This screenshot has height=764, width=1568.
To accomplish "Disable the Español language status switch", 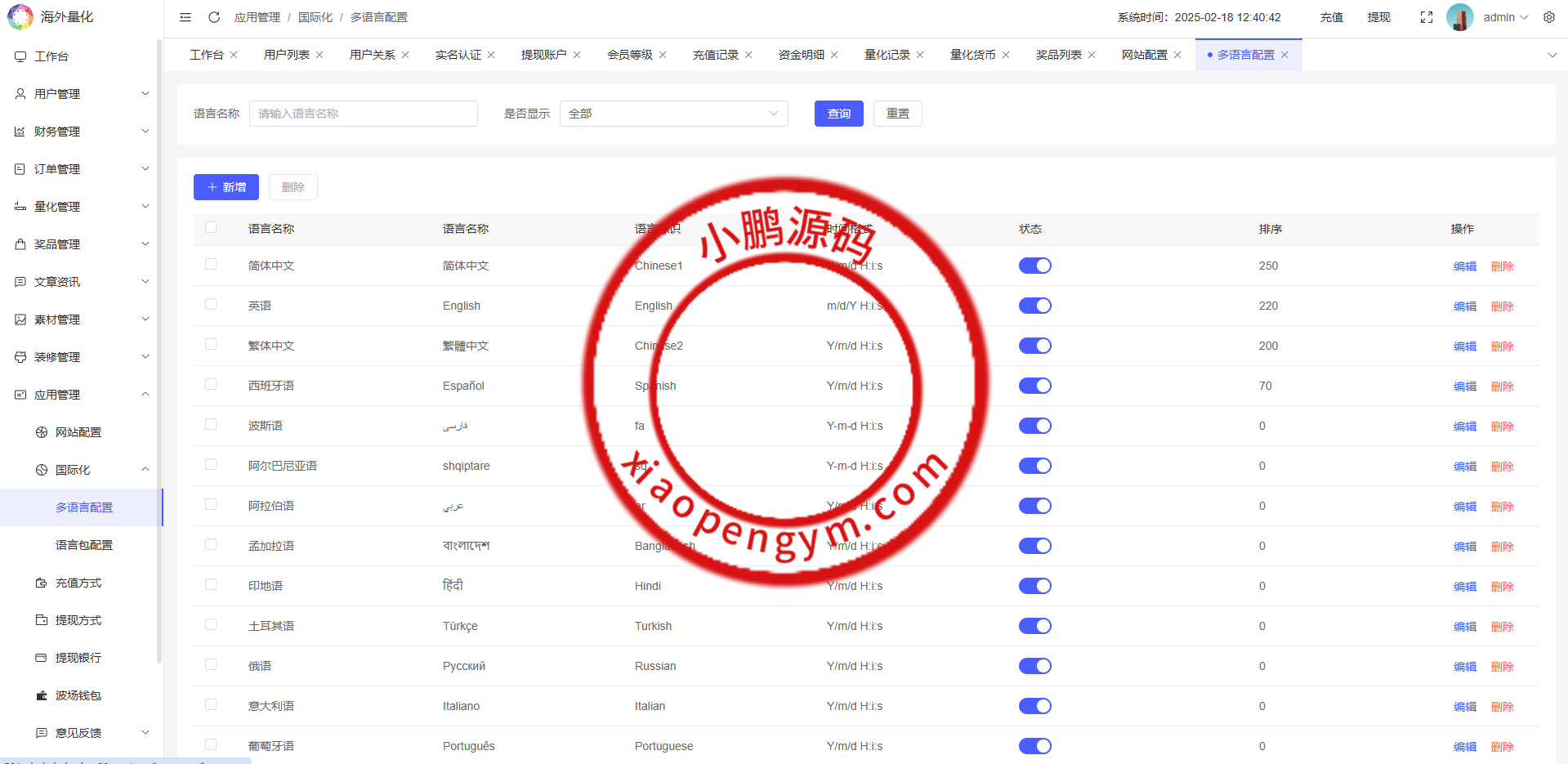I will click(x=1034, y=386).
